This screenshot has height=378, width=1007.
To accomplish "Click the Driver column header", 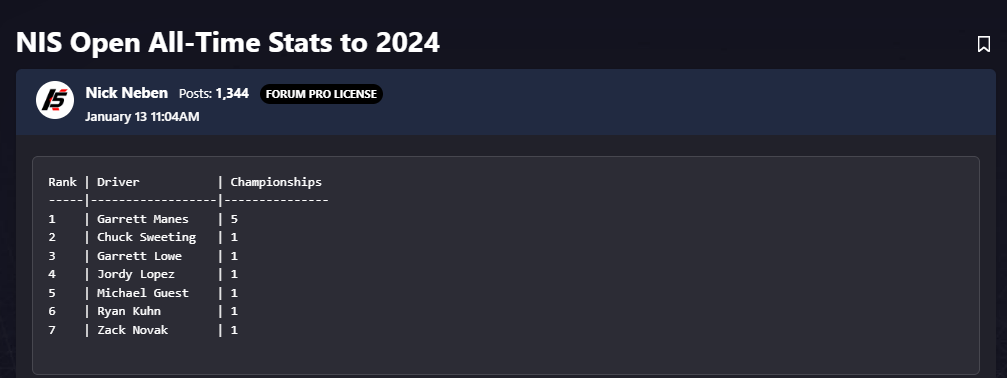I will coord(118,182).
